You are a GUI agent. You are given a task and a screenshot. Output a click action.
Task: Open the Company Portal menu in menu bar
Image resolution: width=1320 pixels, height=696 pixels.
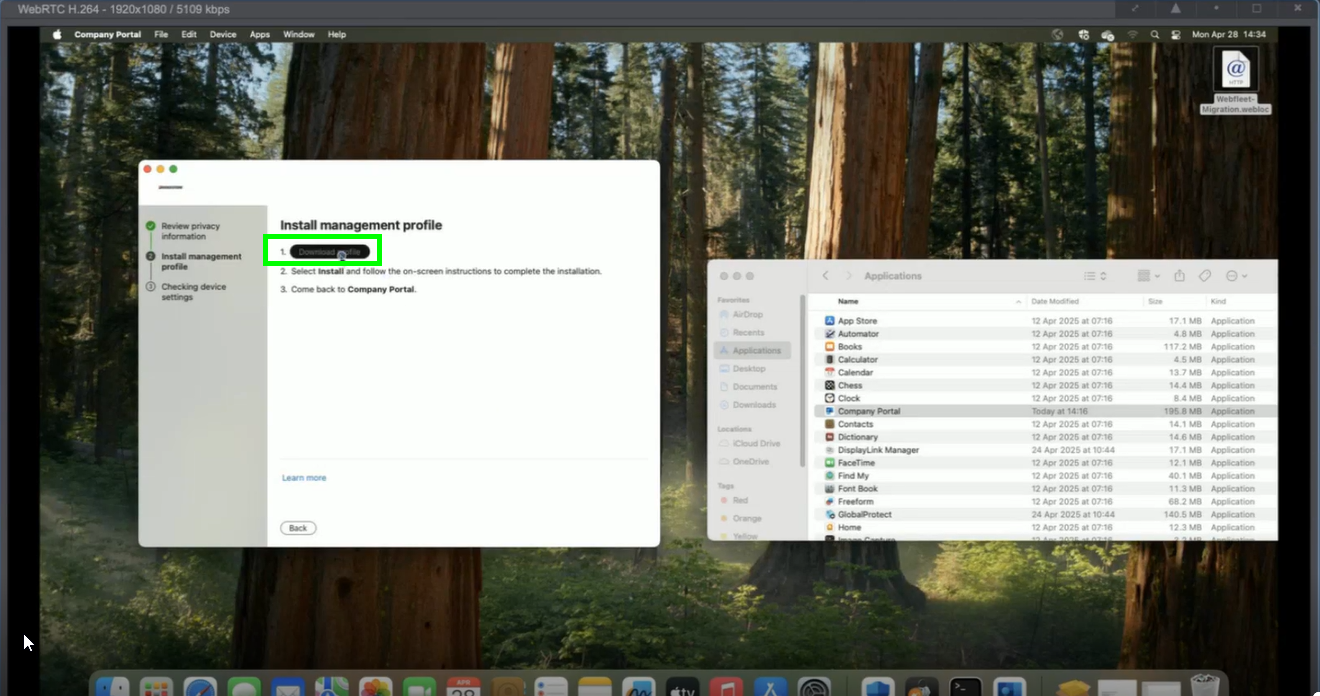point(108,34)
